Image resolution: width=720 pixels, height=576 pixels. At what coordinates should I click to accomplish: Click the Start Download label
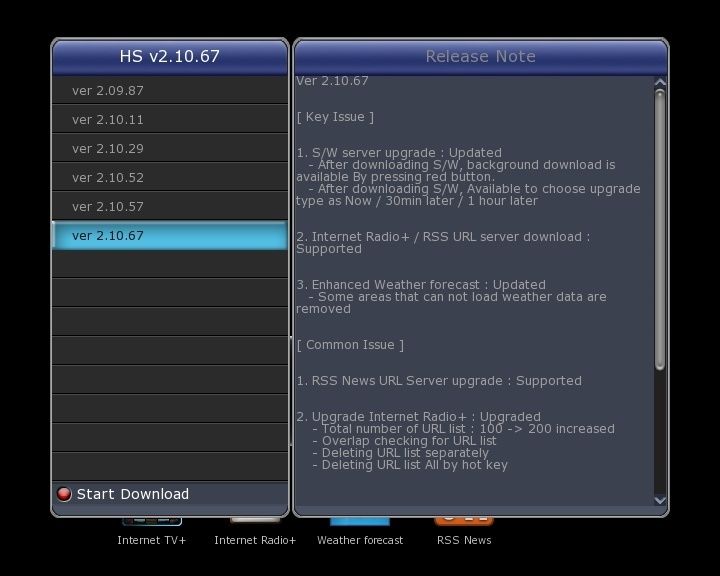pyautogui.click(x=133, y=494)
